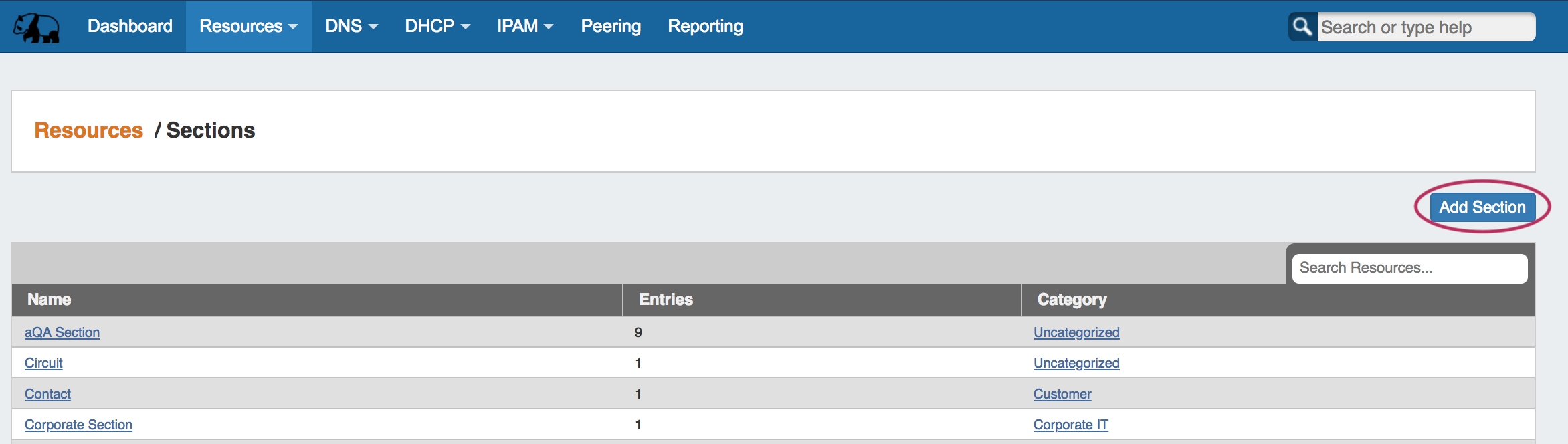Click the Add Section button
This screenshot has width=1568, height=444.
[1482, 207]
